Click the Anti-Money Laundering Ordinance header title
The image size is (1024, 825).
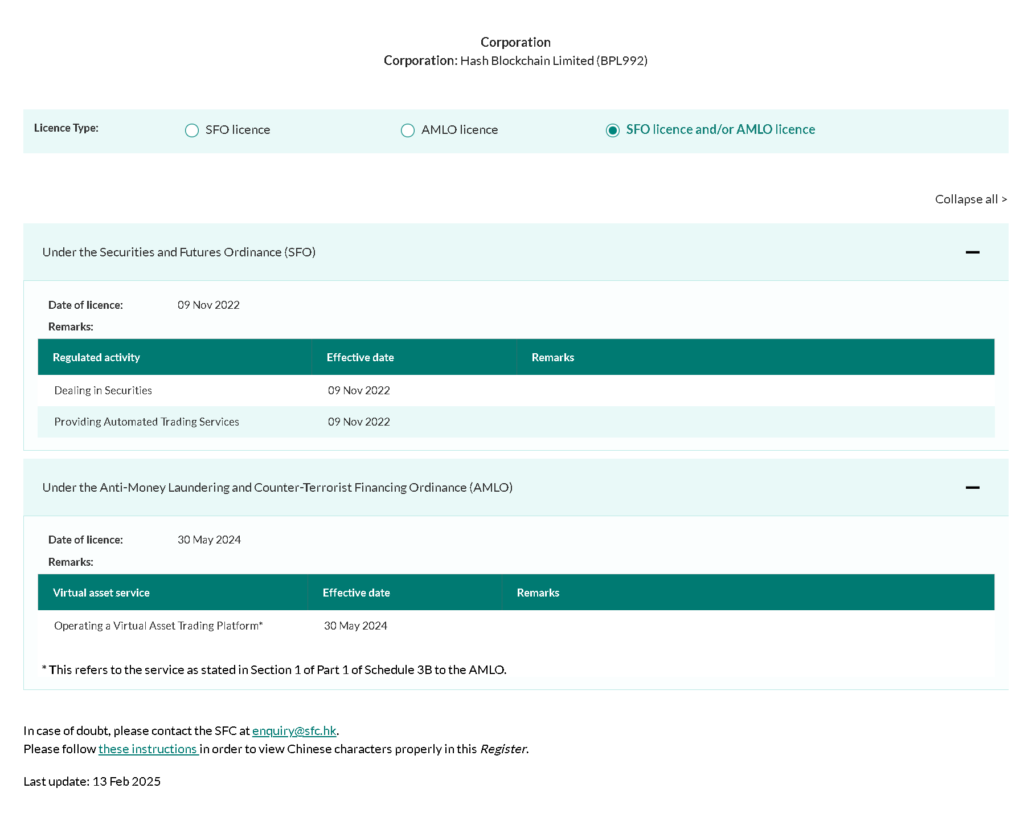[x=277, y=487]
